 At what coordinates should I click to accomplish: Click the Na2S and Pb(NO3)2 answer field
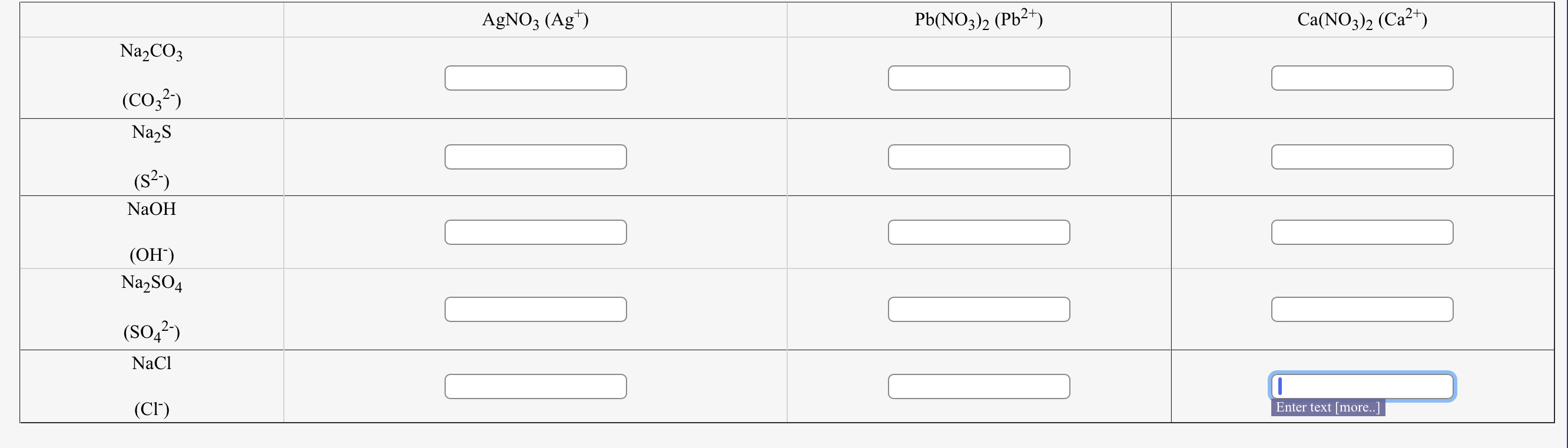(979, 157)
